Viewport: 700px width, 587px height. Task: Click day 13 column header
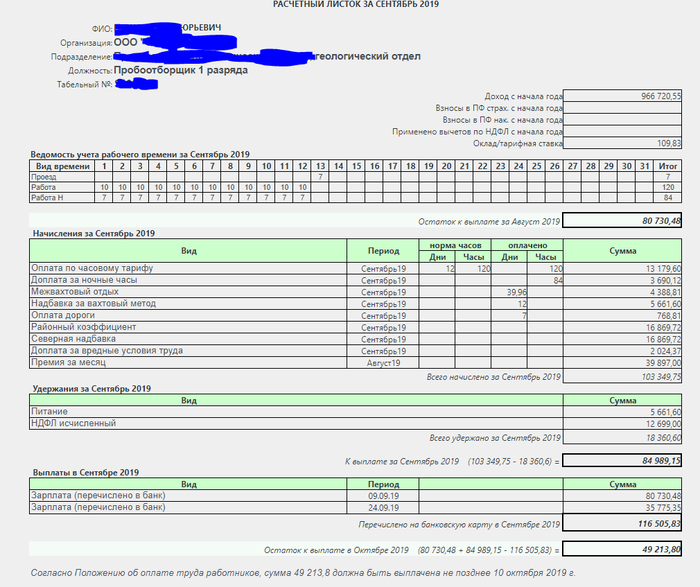[321, 166]
